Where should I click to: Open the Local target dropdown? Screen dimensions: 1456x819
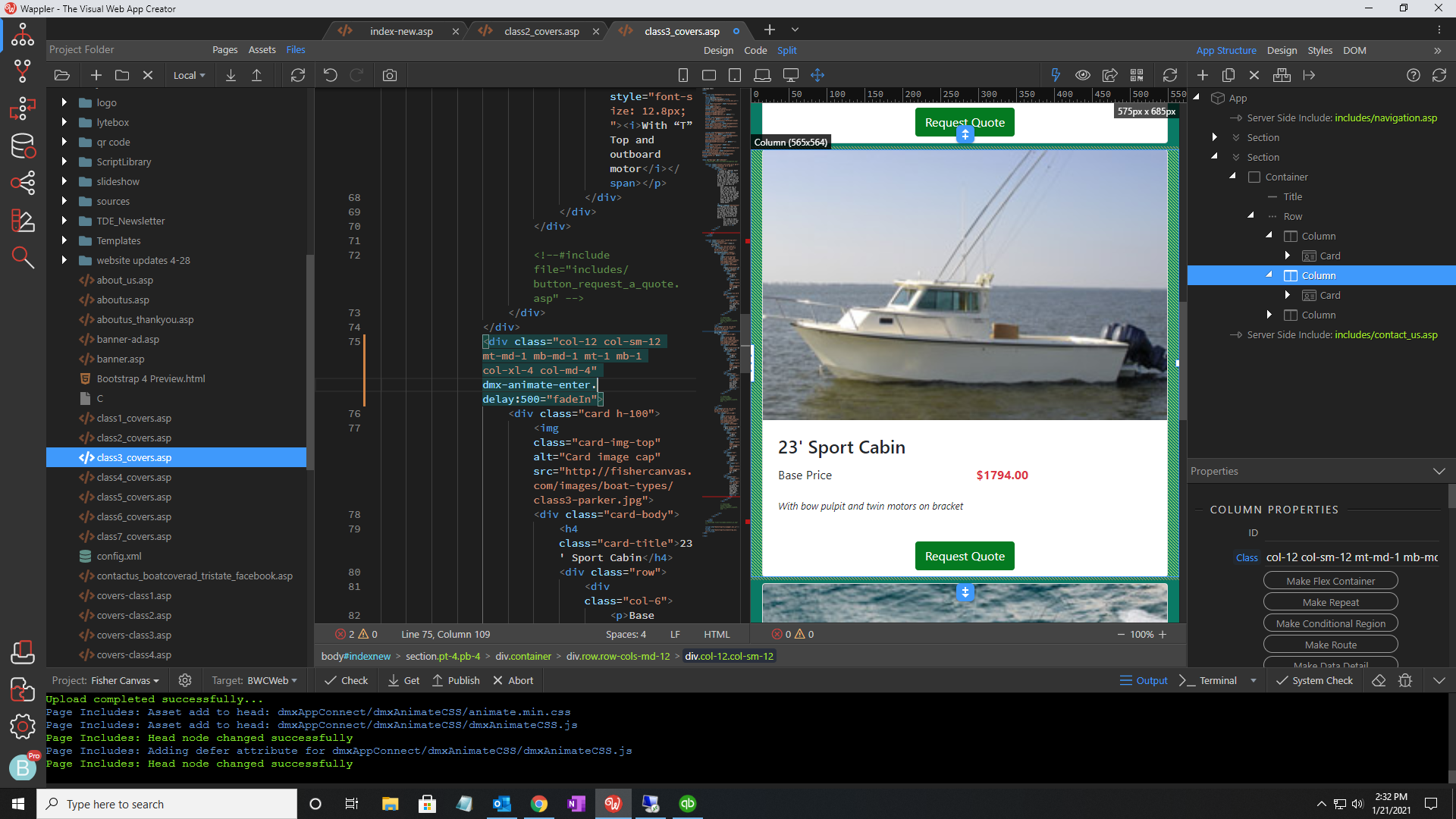tap(189, 75)
